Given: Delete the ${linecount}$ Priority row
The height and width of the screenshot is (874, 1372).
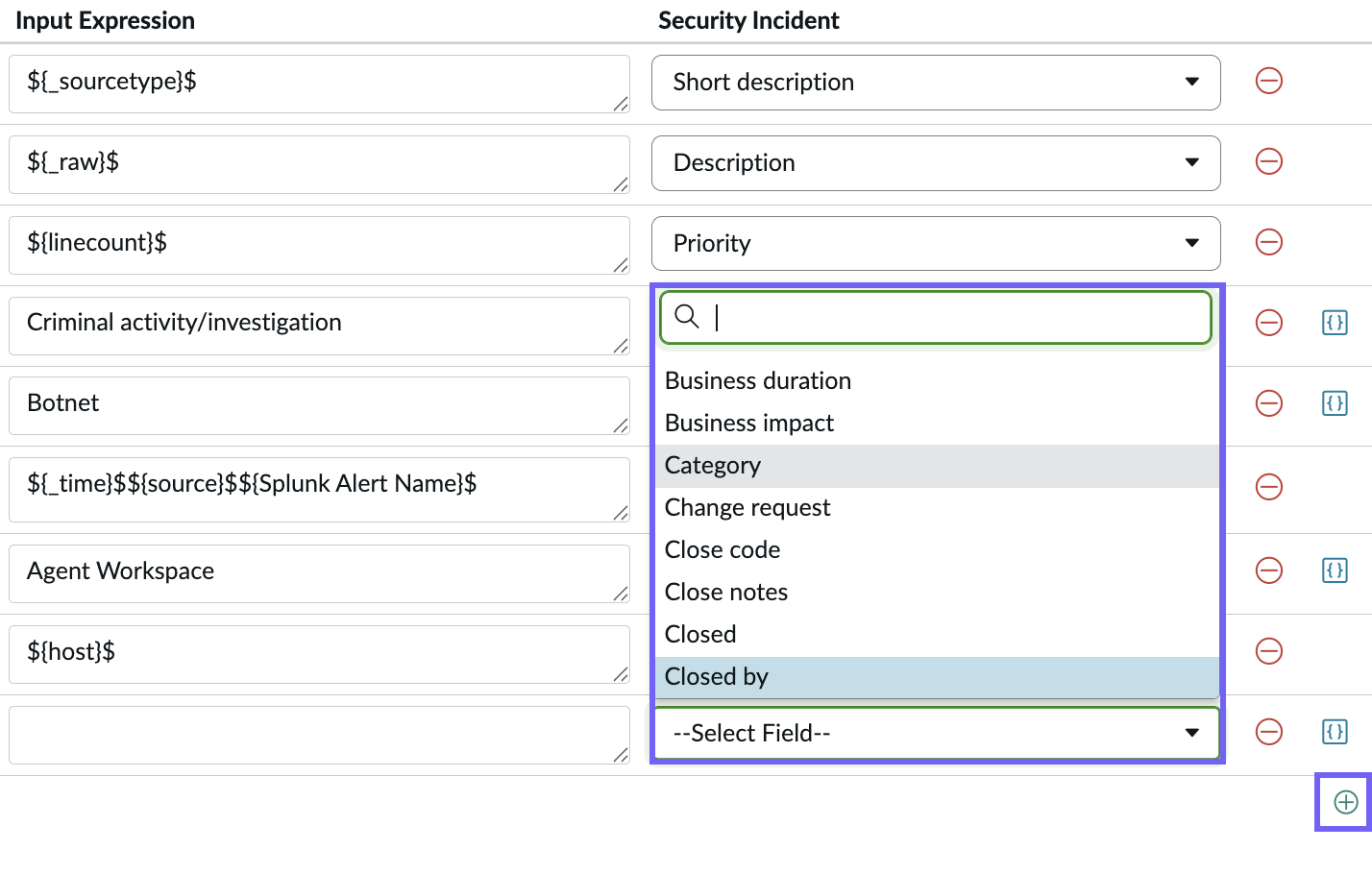Looking at the screenshot, I should 1269,242.
